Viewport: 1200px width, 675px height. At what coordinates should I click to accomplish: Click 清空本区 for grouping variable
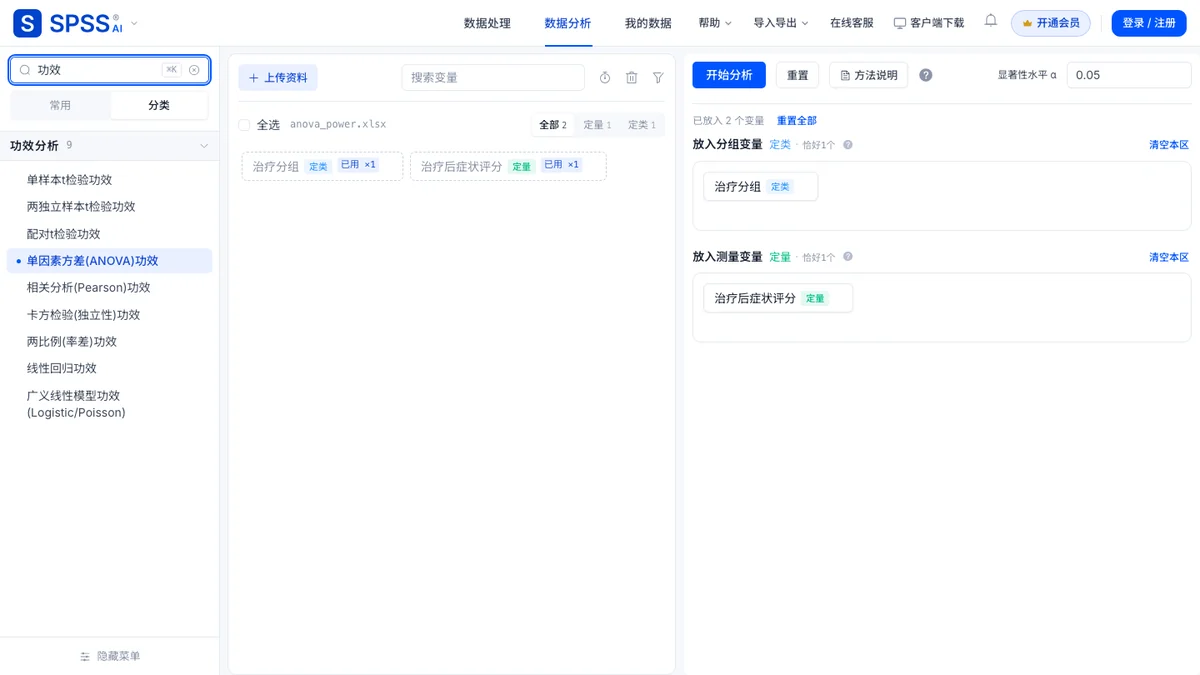tap(1169, 145)
